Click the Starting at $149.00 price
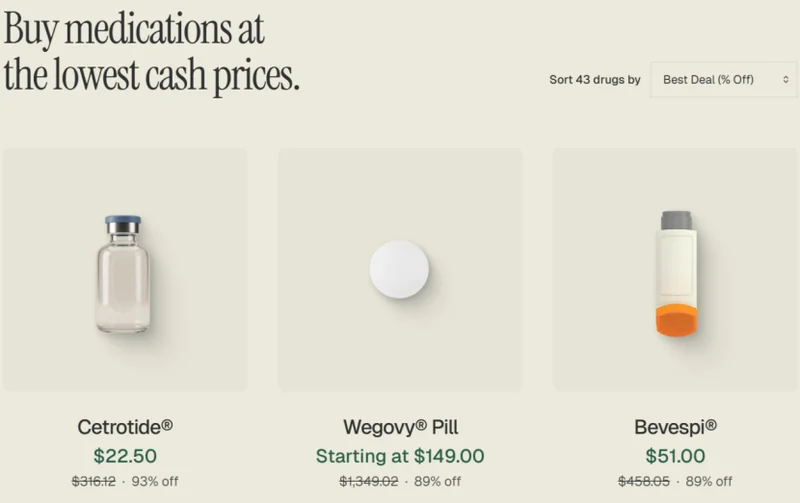The image size is (800, 503). (x=400, y=456)
